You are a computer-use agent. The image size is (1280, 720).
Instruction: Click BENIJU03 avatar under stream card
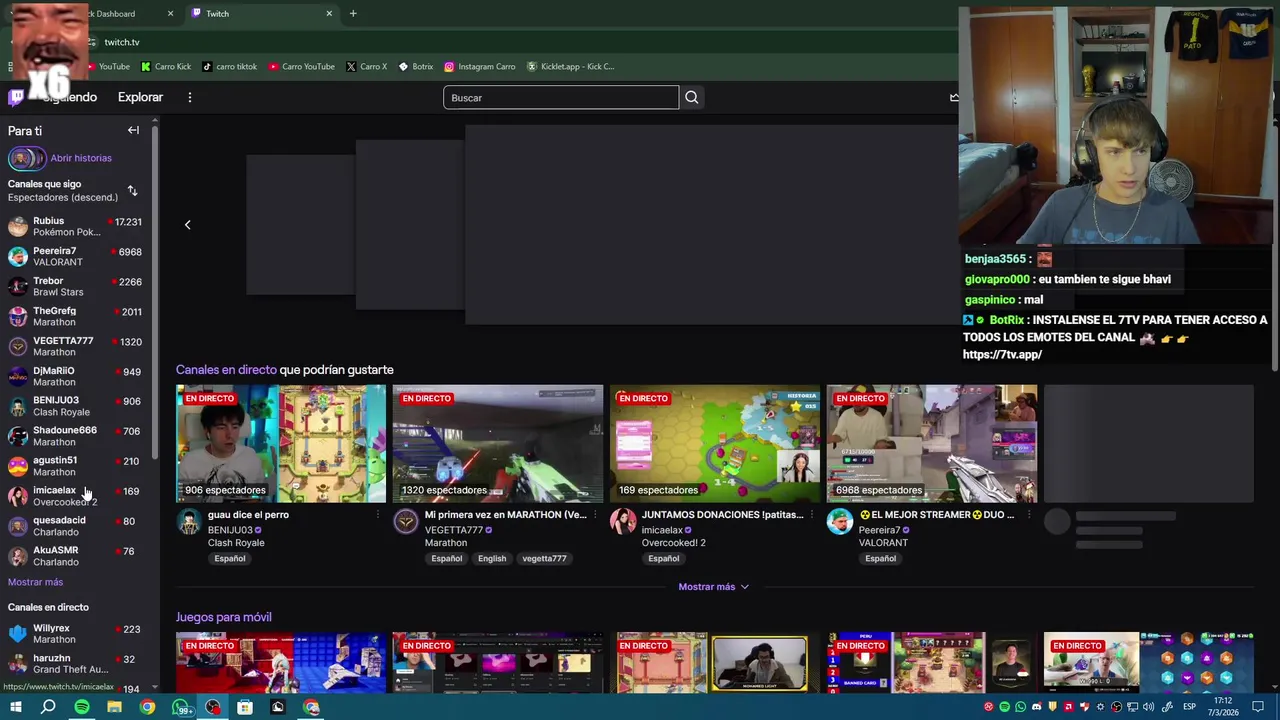(188, 521)
